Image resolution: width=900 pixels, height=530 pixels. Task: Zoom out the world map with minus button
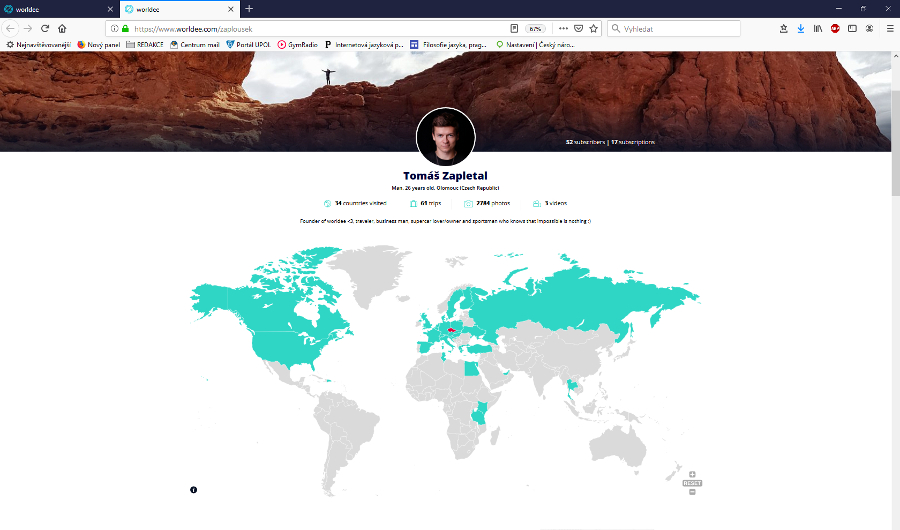coord(692,491)
